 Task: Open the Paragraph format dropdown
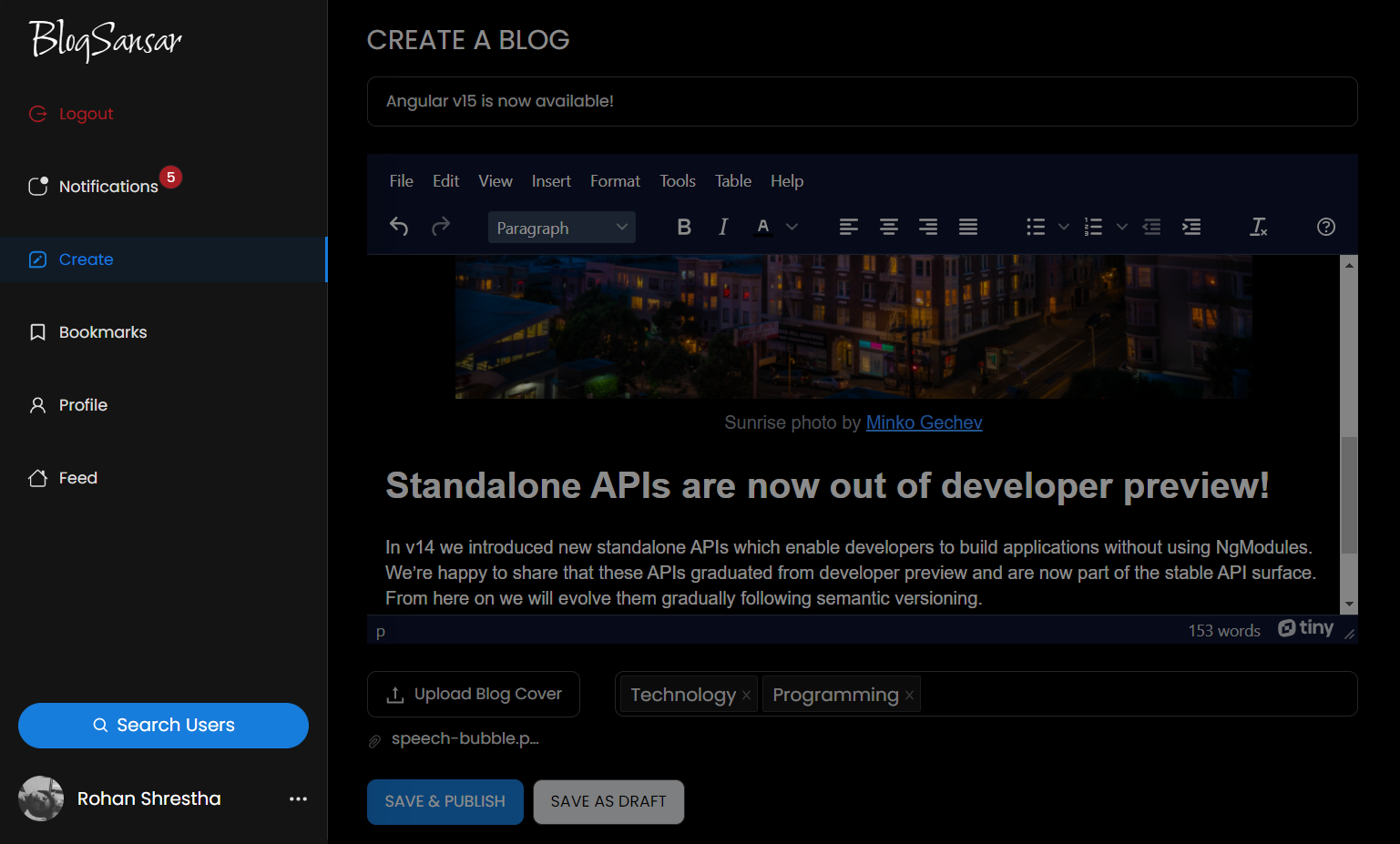coord(562,228)
